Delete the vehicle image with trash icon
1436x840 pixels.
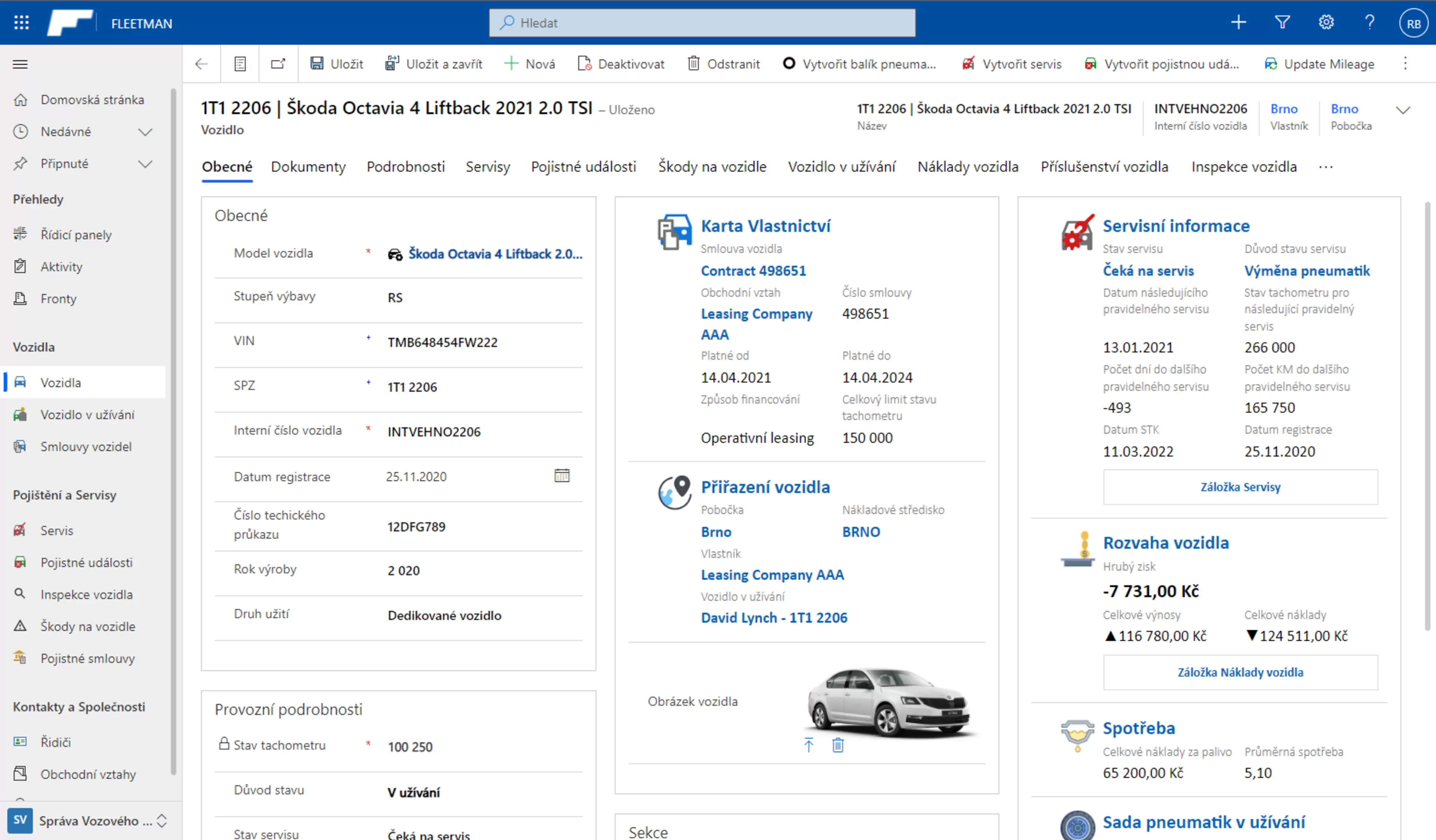point(838,745)
